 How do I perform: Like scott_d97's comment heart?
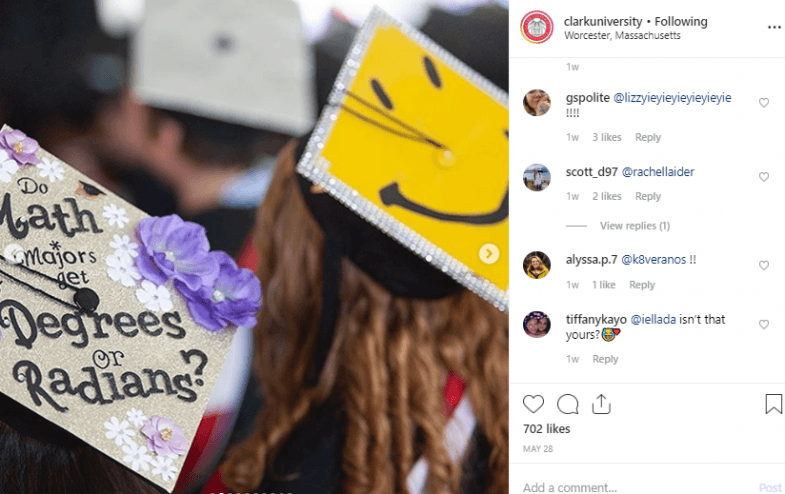(763, 177)
